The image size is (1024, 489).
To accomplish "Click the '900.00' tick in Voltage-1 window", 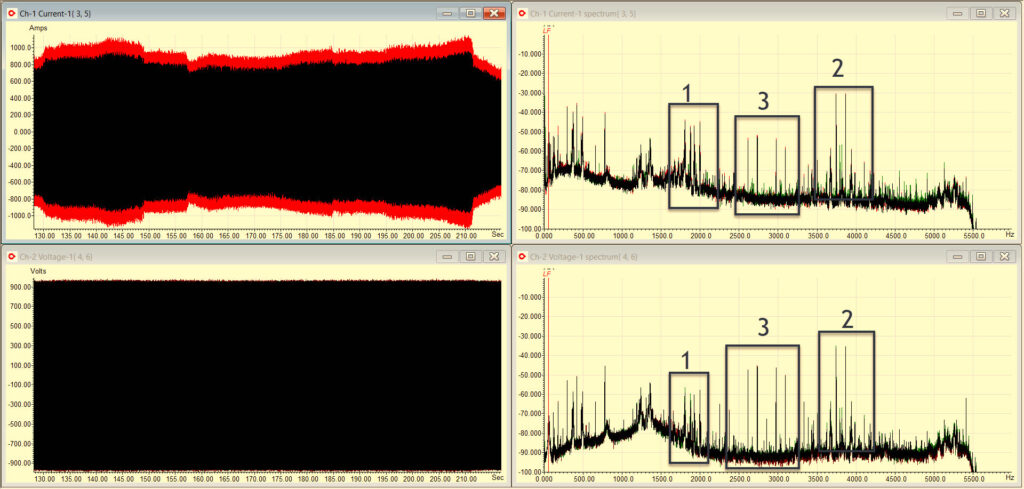I will (x=23, y=287).
